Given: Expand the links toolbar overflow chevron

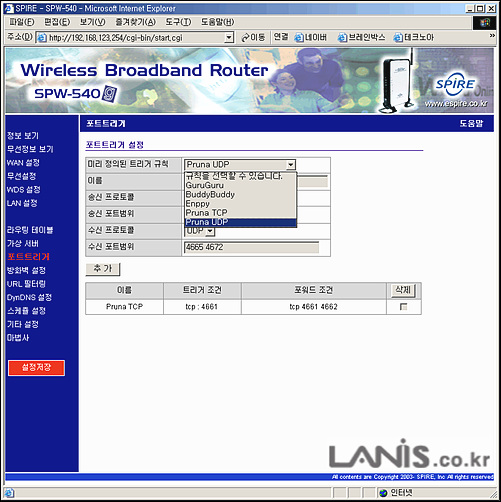Looking at the screenshot, I should coord(492,35).
